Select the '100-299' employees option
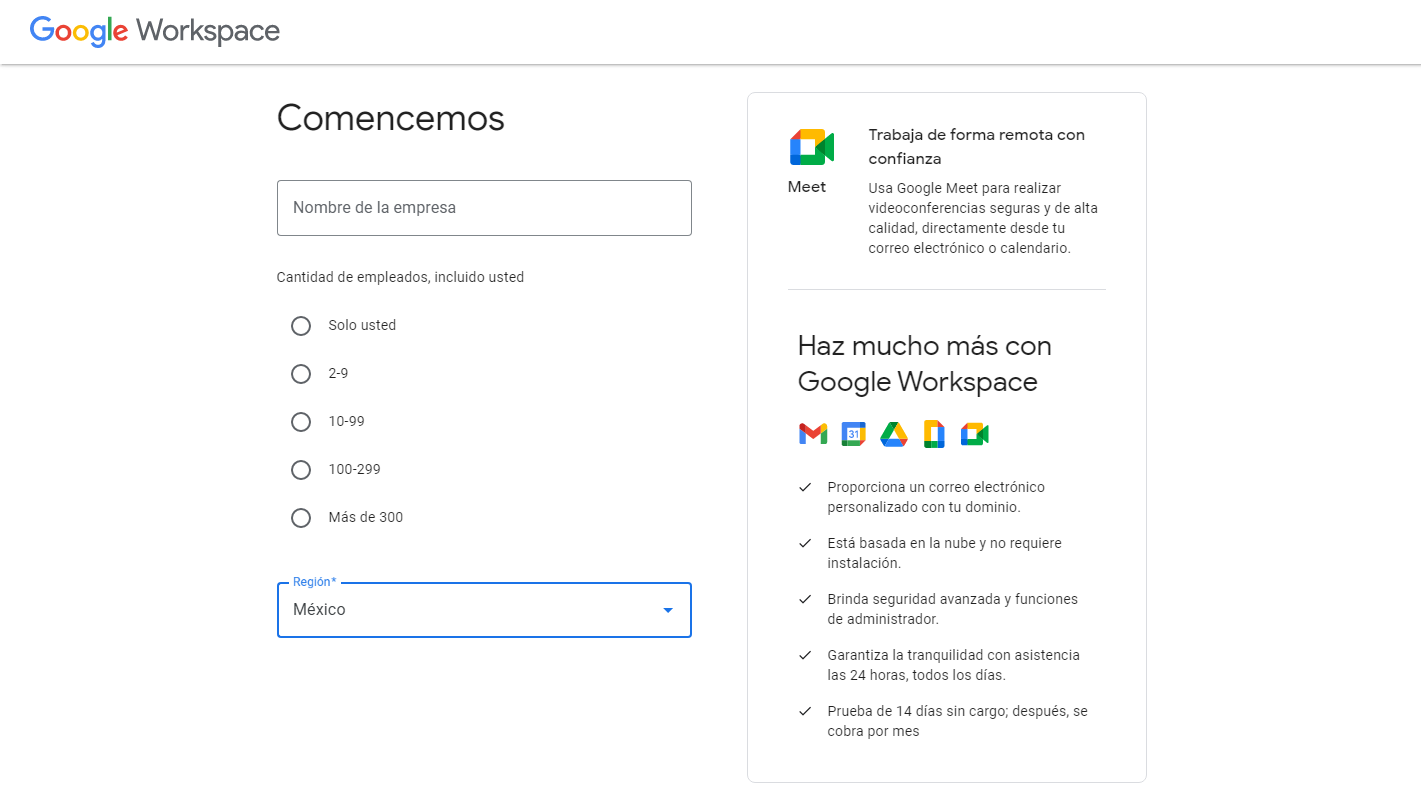Screen dimensions: 1421x789 tap(301, 469)
